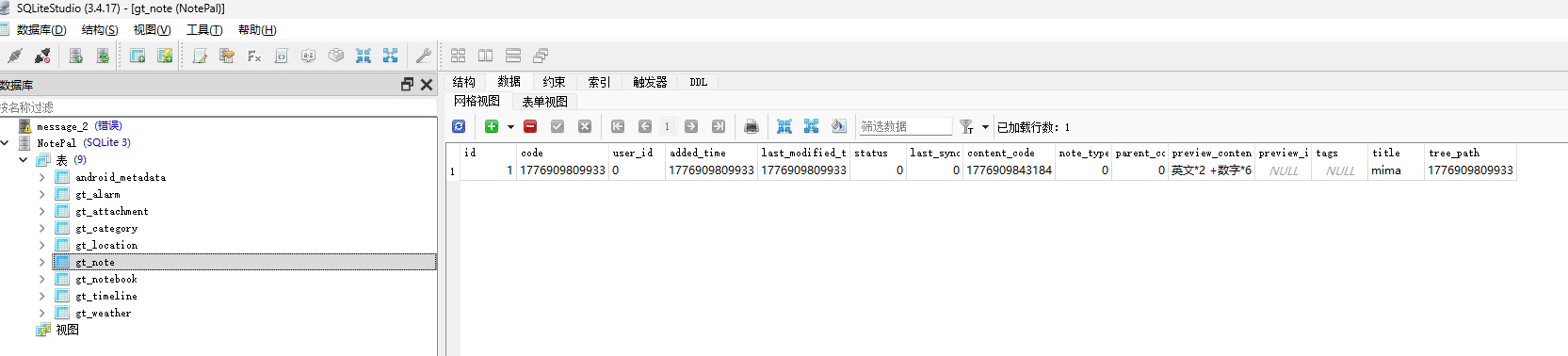Click the populate table icon in grid toolbar
This screenshot has width=1568, height=356.
pyautogui.click(x=839, y=126)
